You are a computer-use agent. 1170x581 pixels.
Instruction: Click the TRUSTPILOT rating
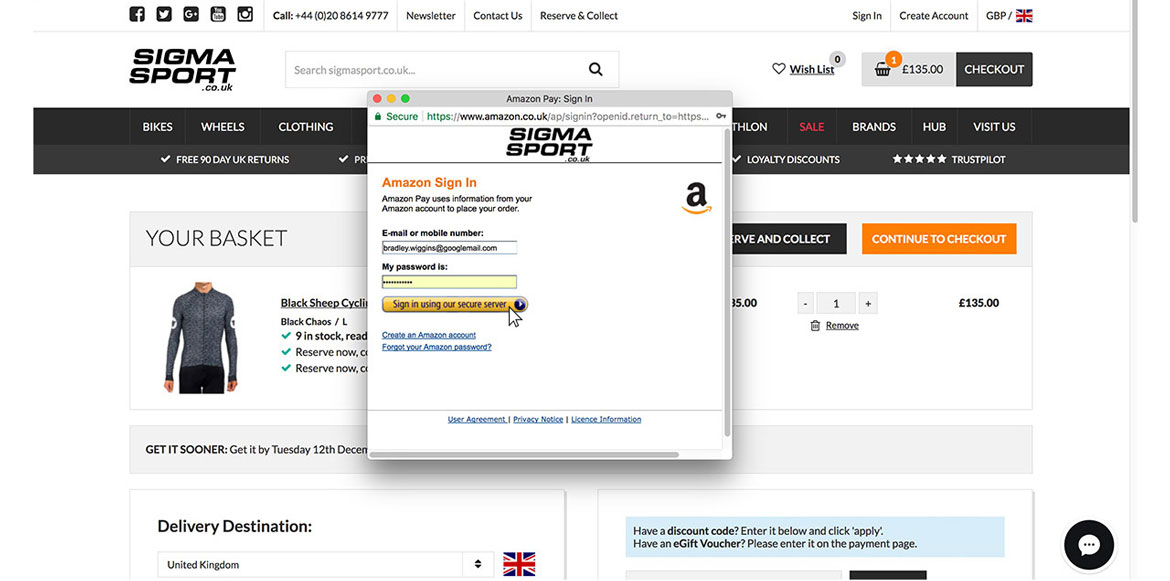point(949,160)
